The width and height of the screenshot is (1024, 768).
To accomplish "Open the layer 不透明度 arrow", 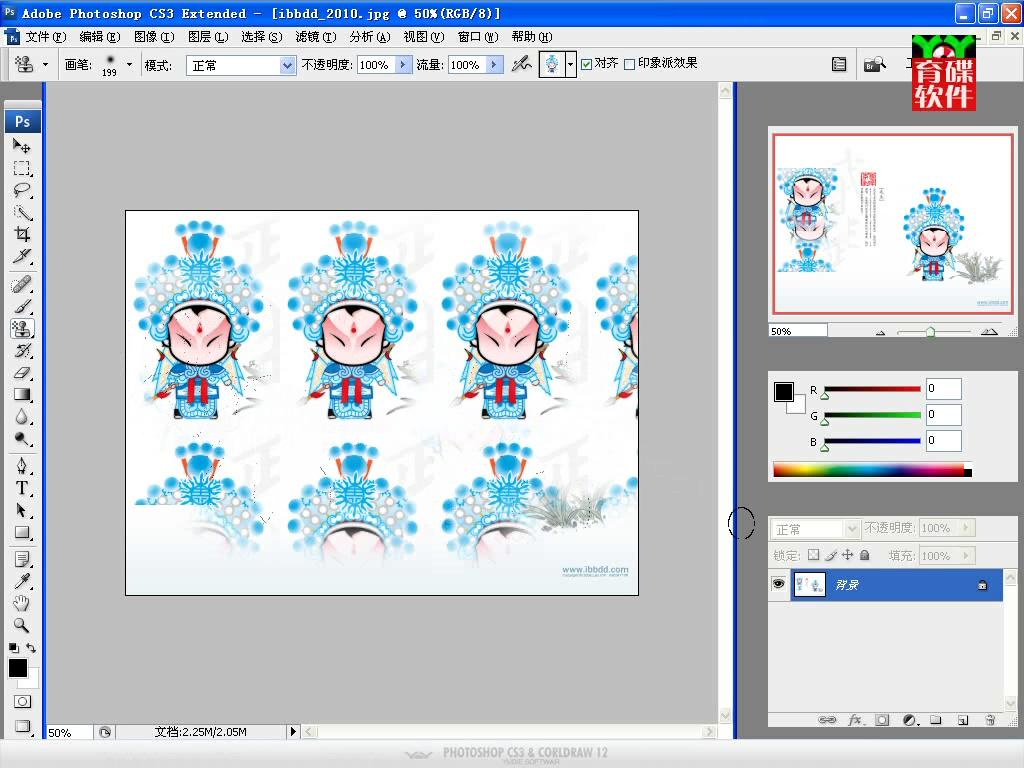I will click(966, 528).
